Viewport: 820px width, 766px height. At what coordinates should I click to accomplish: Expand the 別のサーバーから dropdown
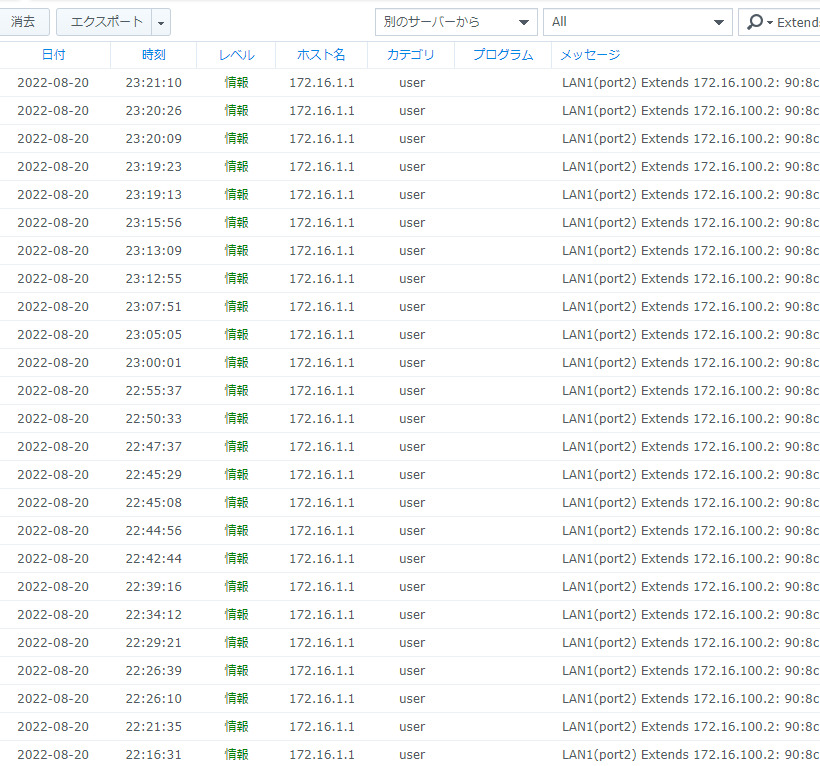click(455, 22)
